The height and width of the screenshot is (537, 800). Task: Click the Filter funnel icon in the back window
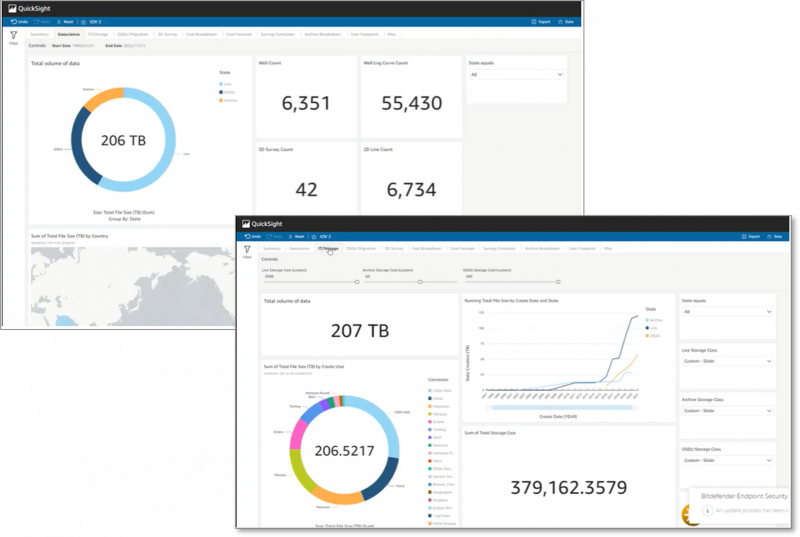coord(14,34)
